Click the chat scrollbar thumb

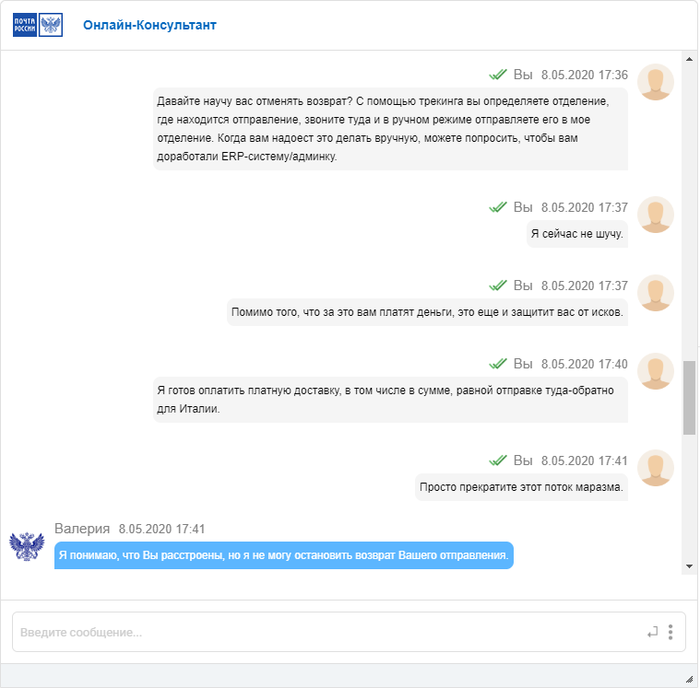coord(689,397)
